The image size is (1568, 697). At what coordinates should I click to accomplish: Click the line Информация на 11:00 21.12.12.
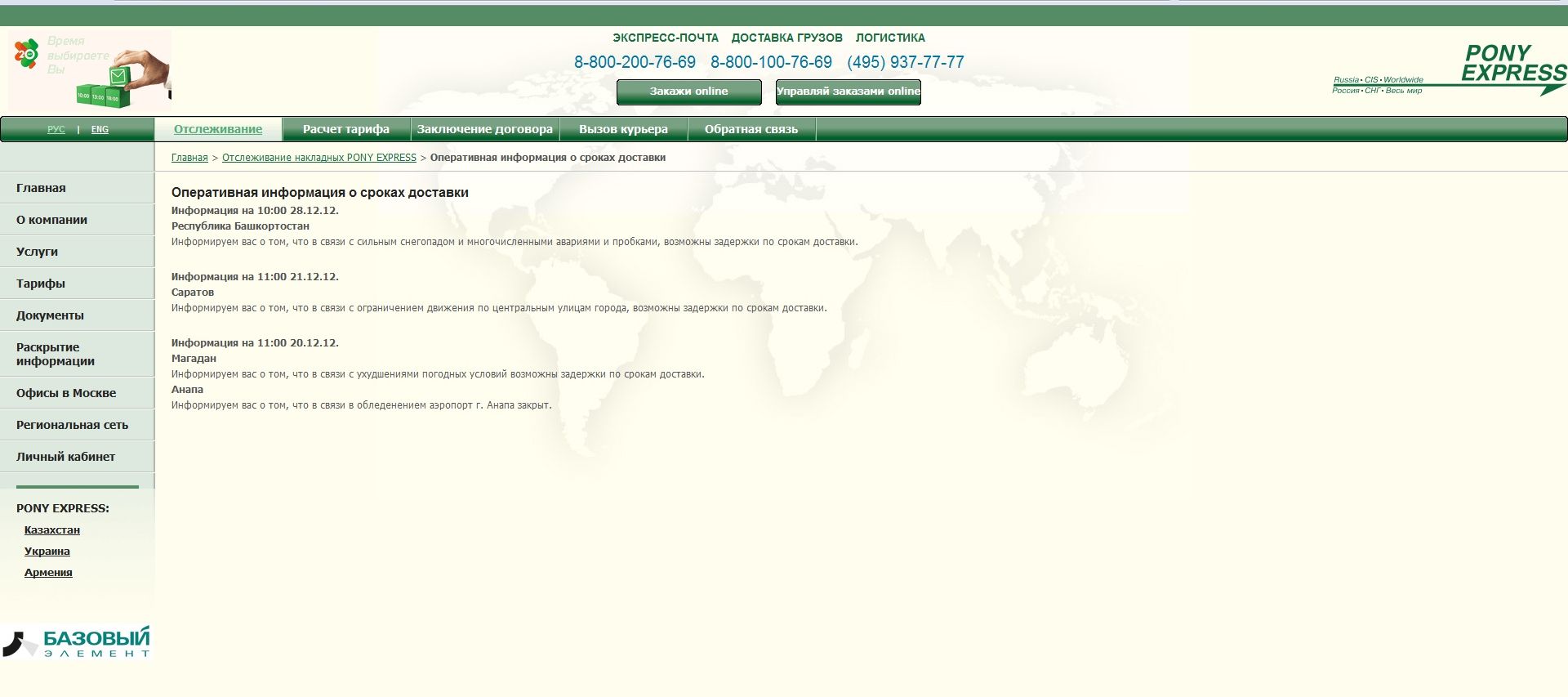[255, 277]
